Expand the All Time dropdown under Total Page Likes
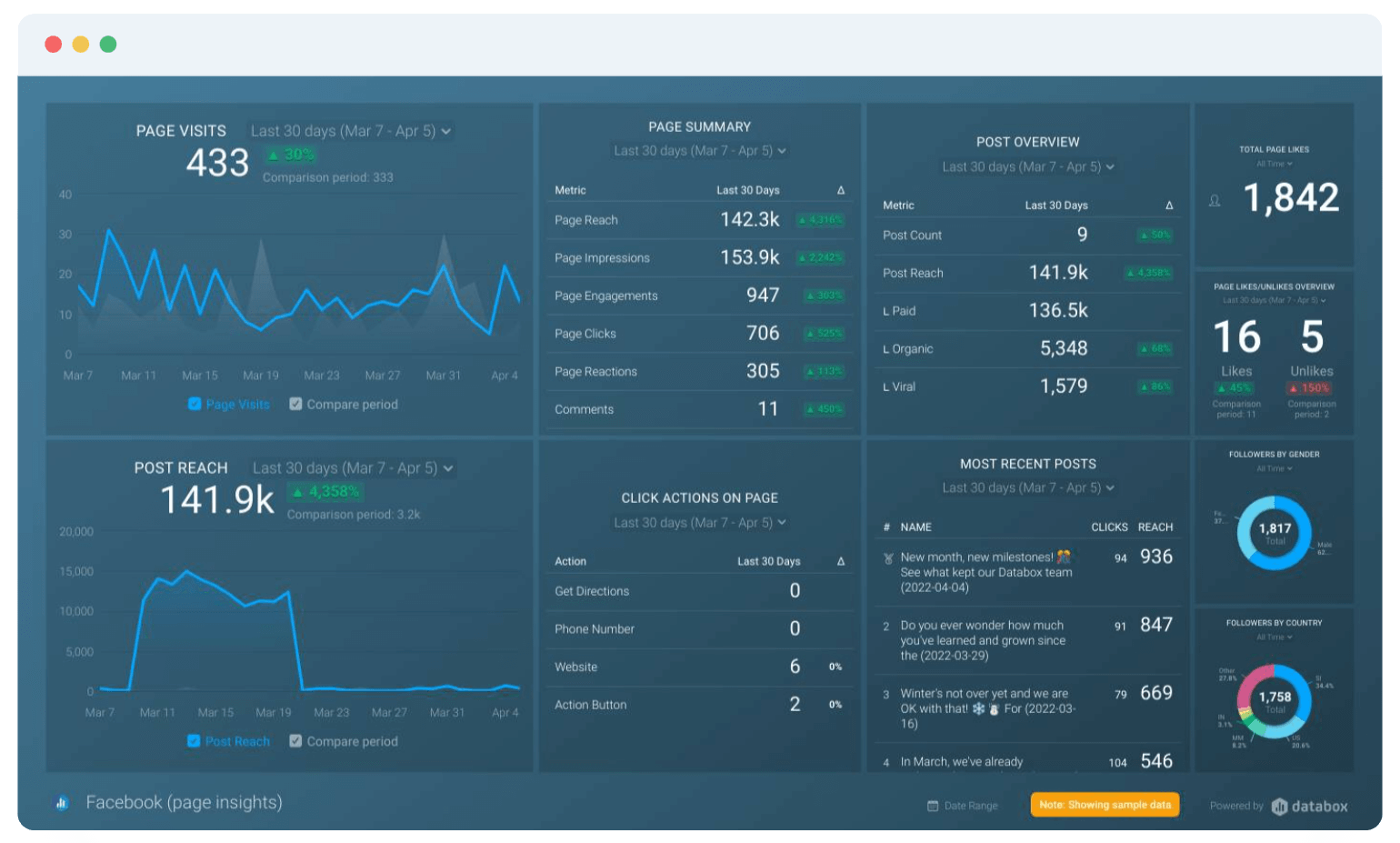Viewport: 1400px width, 843px height. pyautogui.click(x=1274, y=163)
